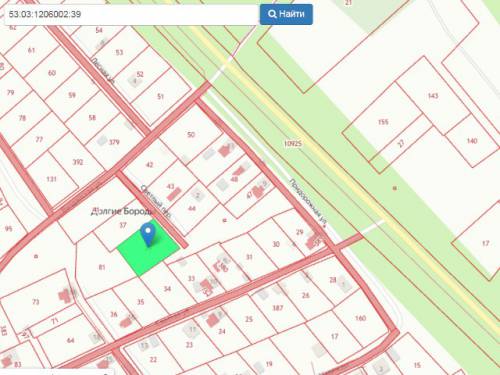Click the blue location pin marker
The height and width of the screenshot is (375, 500).
pos(148,234)
